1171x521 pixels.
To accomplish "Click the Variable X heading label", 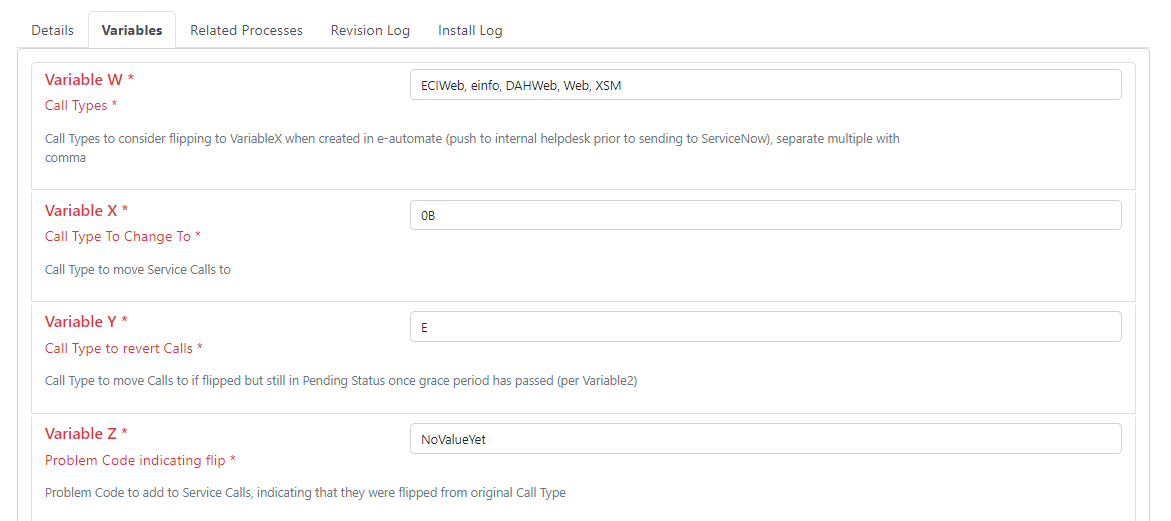I will pos(87,210).
